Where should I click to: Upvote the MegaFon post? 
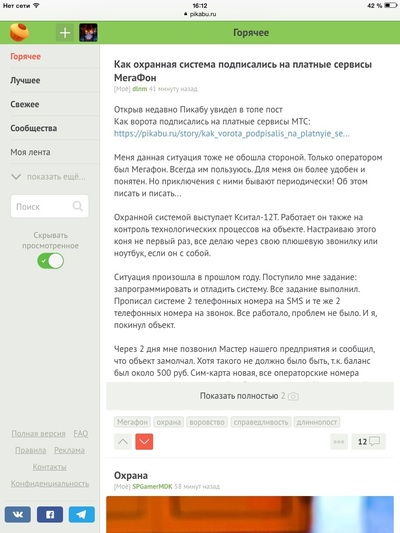click(x=123, y=442)
